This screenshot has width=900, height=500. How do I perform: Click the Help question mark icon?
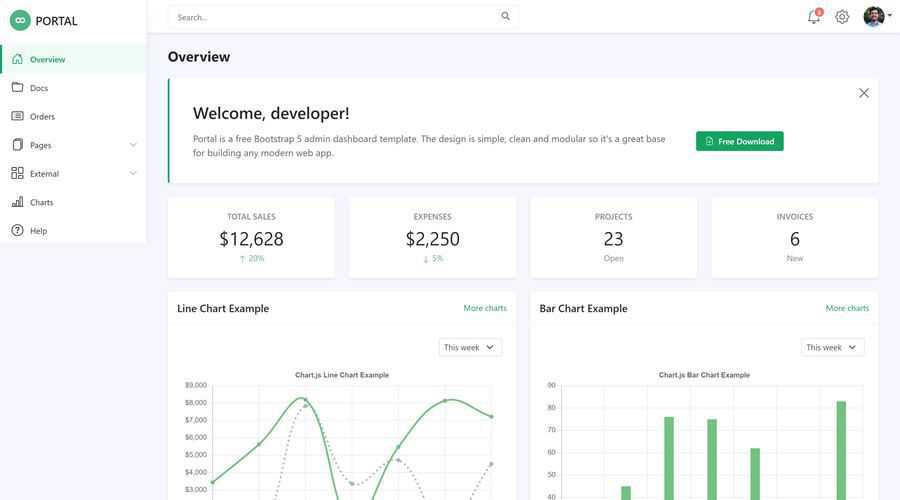tap(17, 231)
